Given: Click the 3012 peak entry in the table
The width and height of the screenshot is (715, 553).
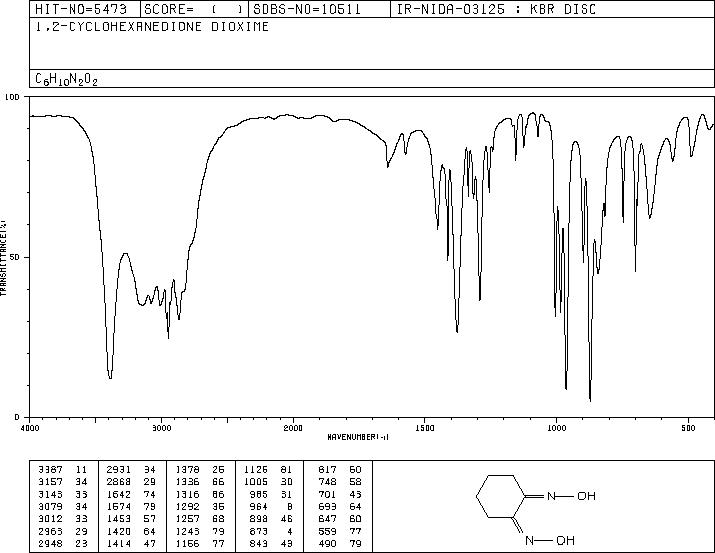Looking at the screenshot, I should pyautogui.click(x=62, y=519).
